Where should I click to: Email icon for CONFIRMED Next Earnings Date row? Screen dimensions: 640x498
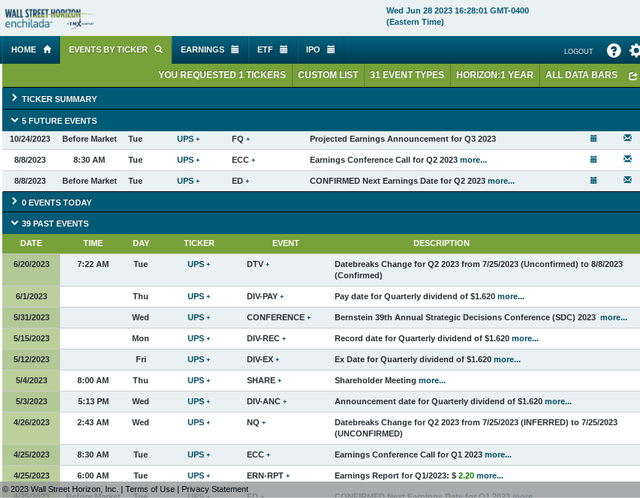(x=627, y=180)
